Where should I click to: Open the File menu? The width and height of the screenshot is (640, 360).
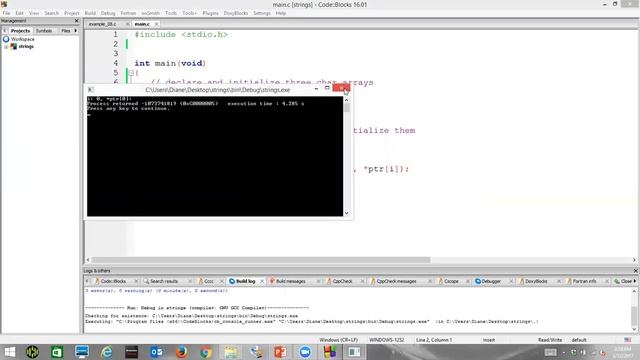pyautogui.click(x=6, y=13)
